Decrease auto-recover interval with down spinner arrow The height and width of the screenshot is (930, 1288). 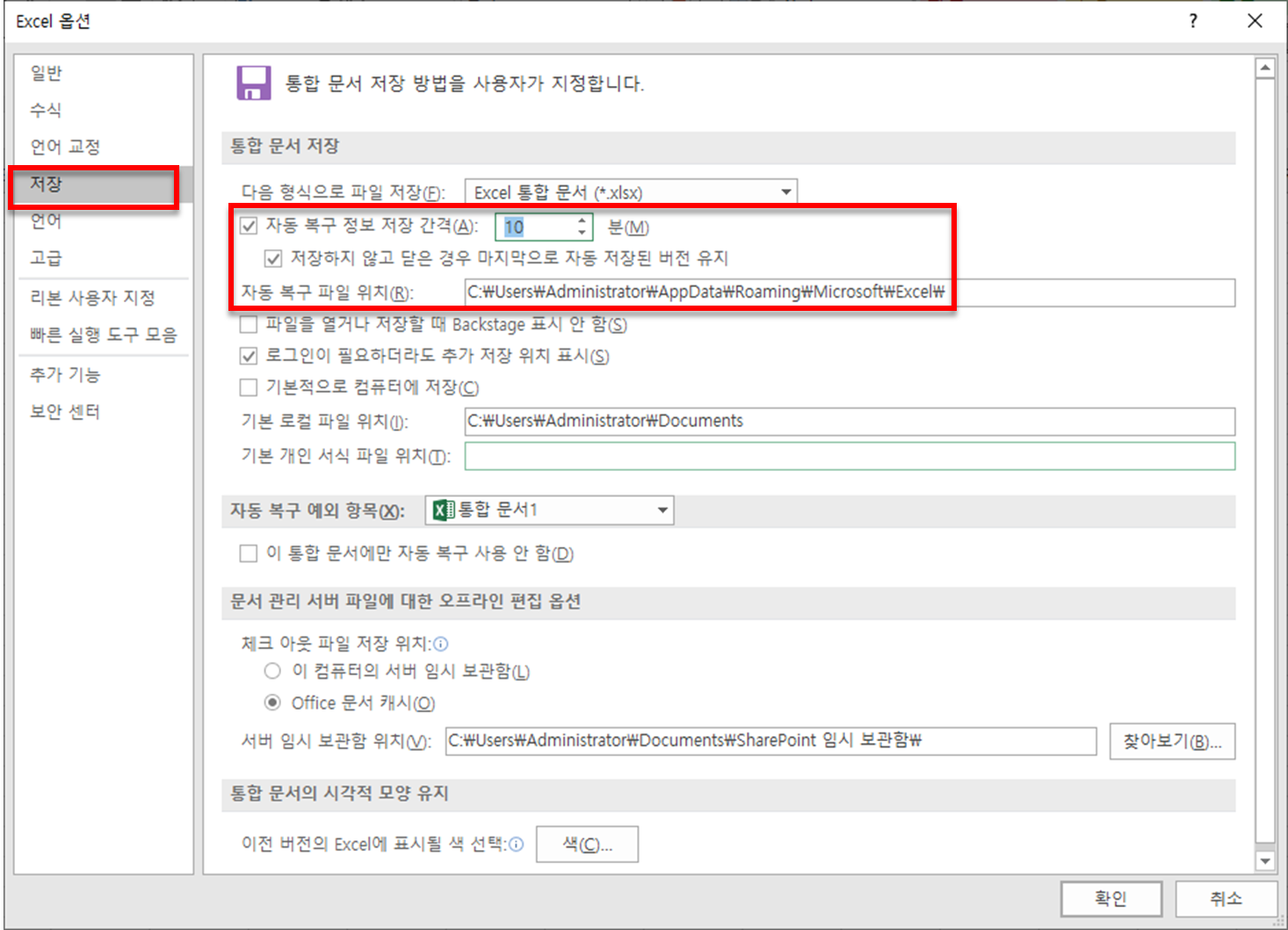tap(582, 233)
